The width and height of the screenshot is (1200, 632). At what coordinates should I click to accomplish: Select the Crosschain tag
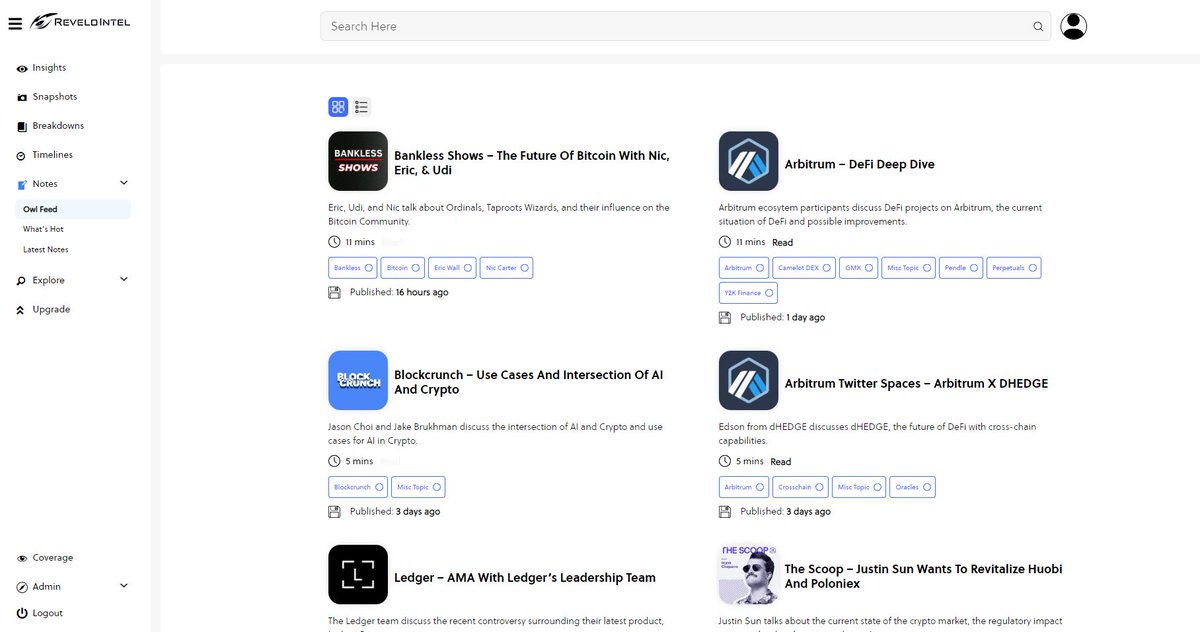(801, 487)
